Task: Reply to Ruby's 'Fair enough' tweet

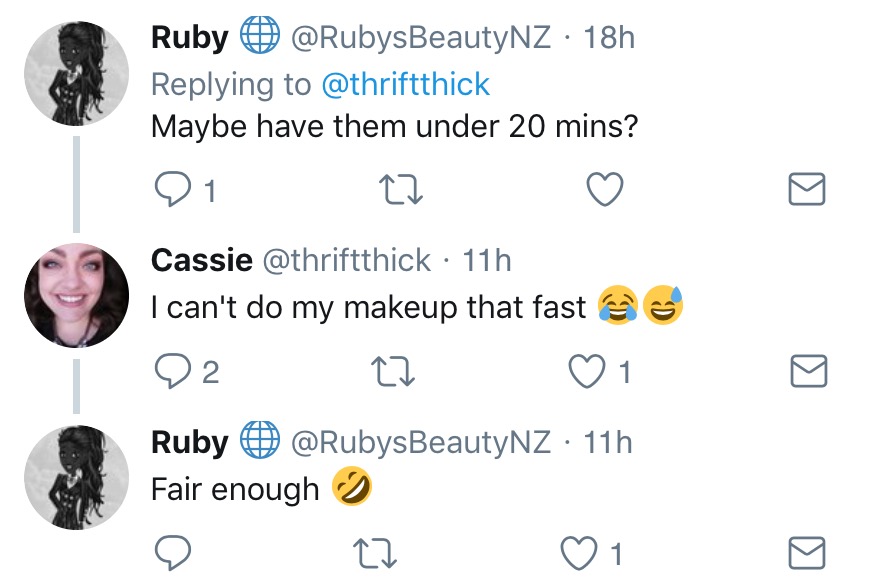Action: 174,552
